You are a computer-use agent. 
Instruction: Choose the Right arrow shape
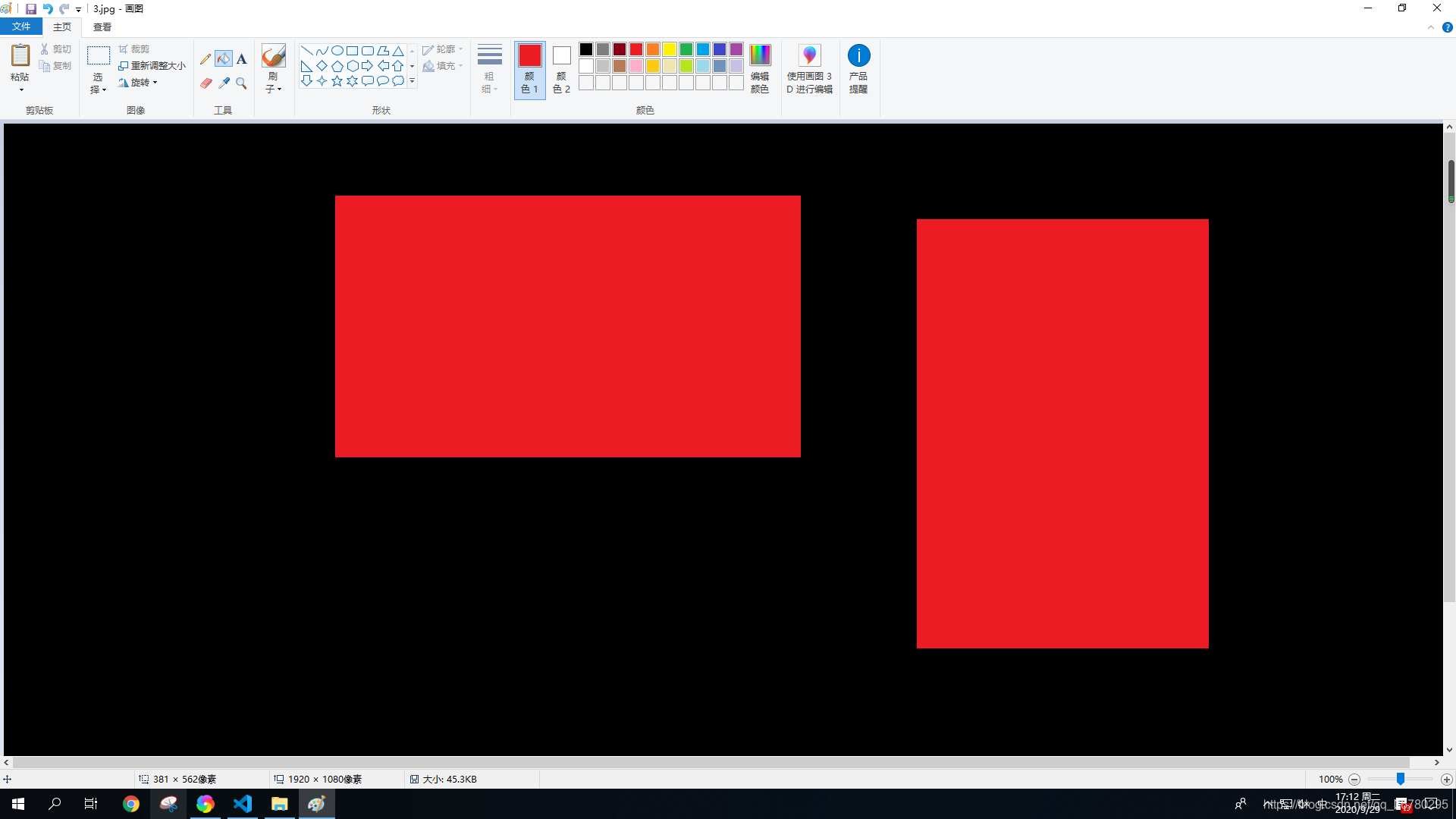coord(368,66)
